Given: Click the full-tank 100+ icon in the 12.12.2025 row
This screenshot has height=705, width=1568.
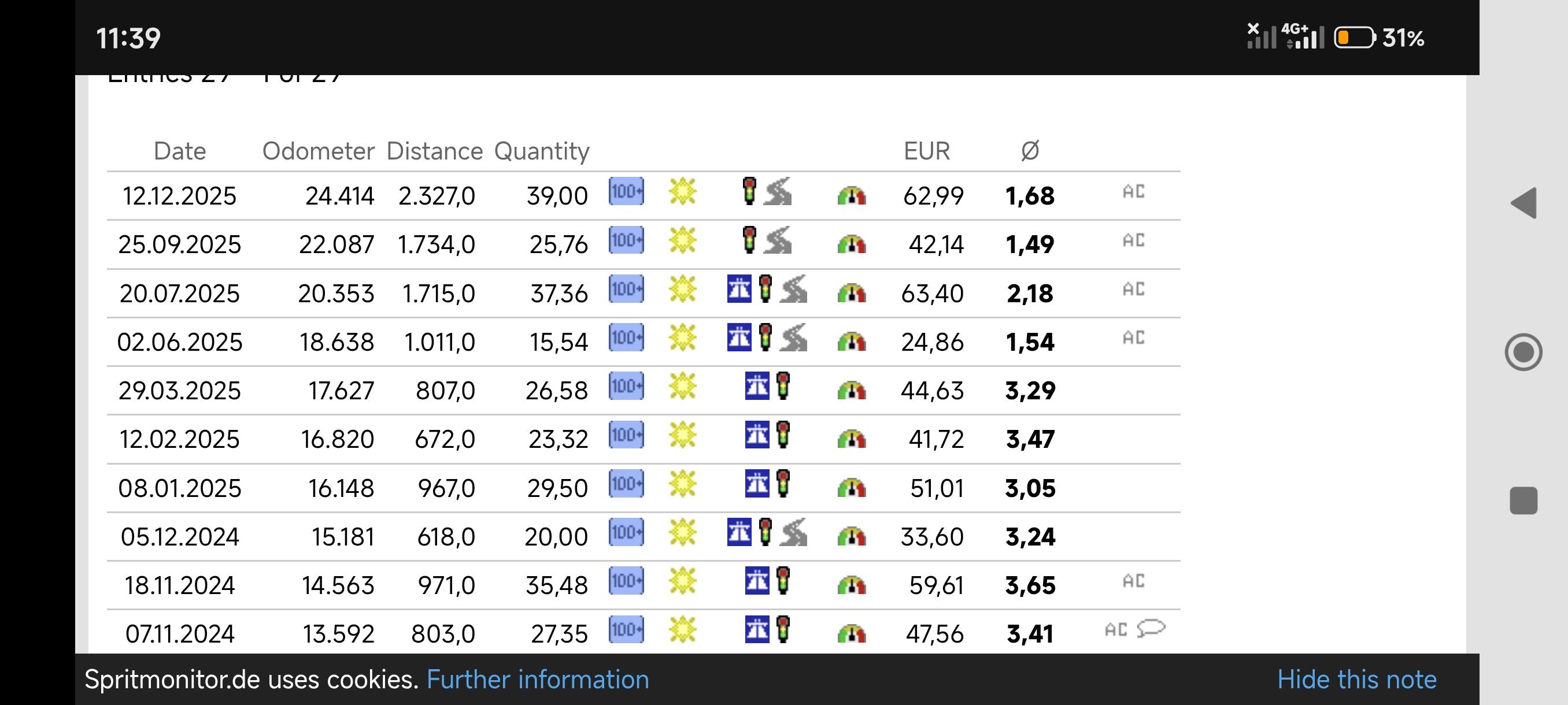Looking at the screenshot, I should pyautogui.click(x=626, y=192).
